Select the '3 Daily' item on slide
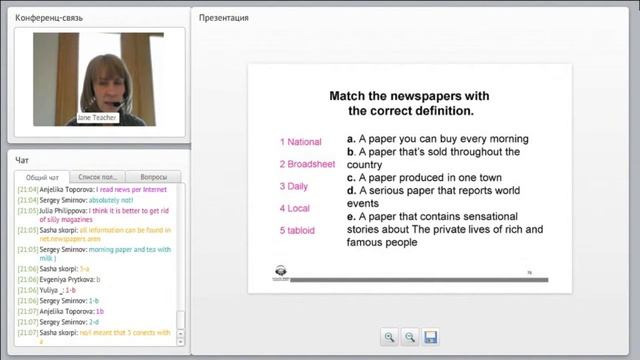 click(x=294, y=186)
